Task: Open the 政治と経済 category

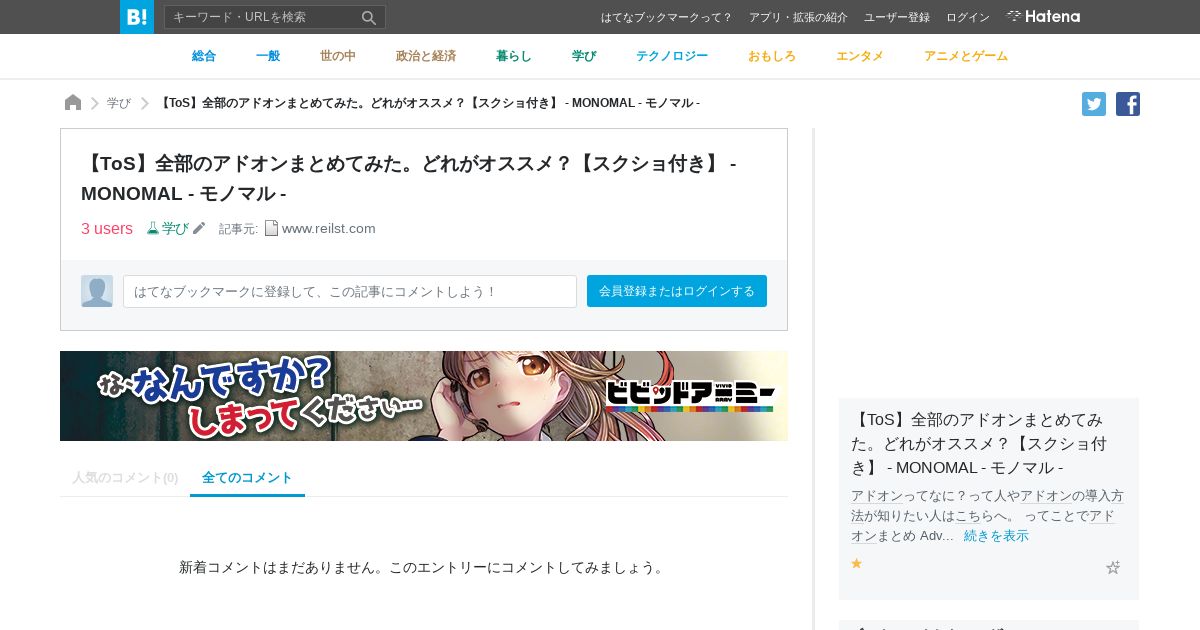Action: click(426, 56)
